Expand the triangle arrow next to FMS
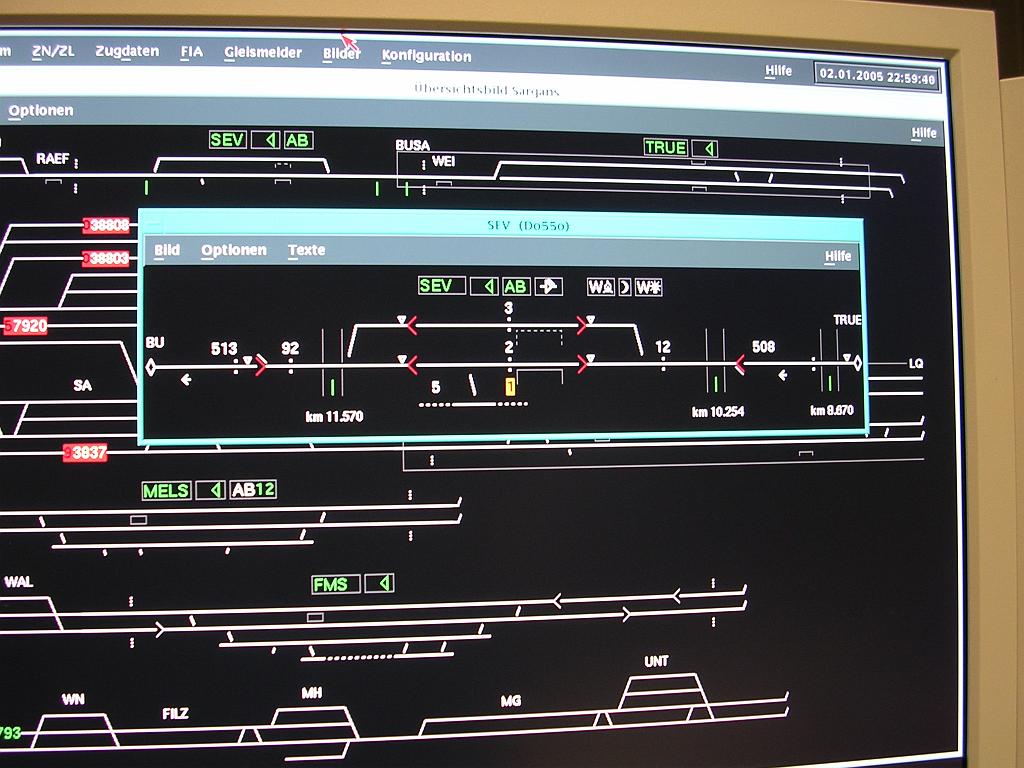The width and height of the screenshot is (1024, 768). [x=380, y=584]
